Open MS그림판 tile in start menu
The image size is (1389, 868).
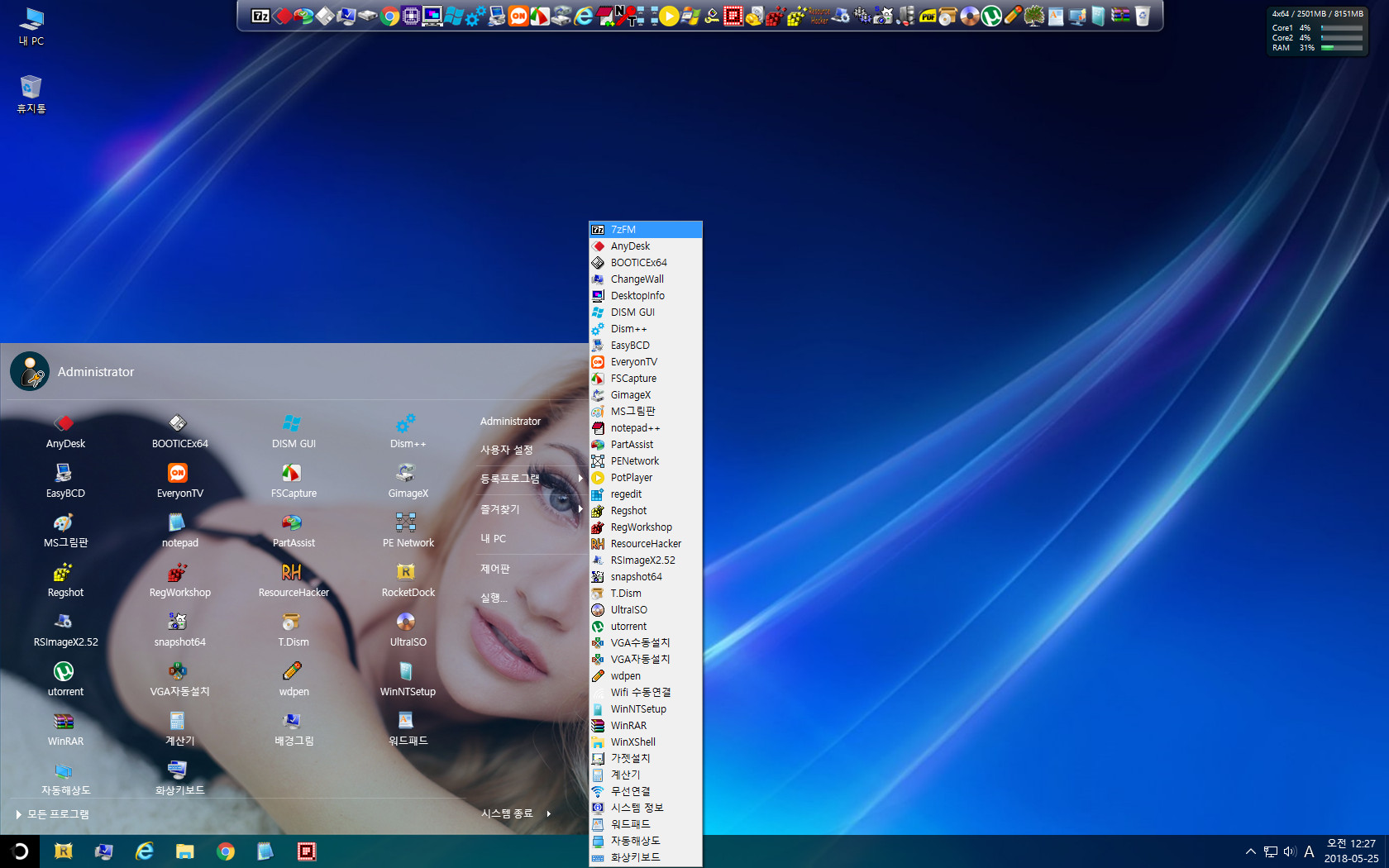(x=65, y=531)
